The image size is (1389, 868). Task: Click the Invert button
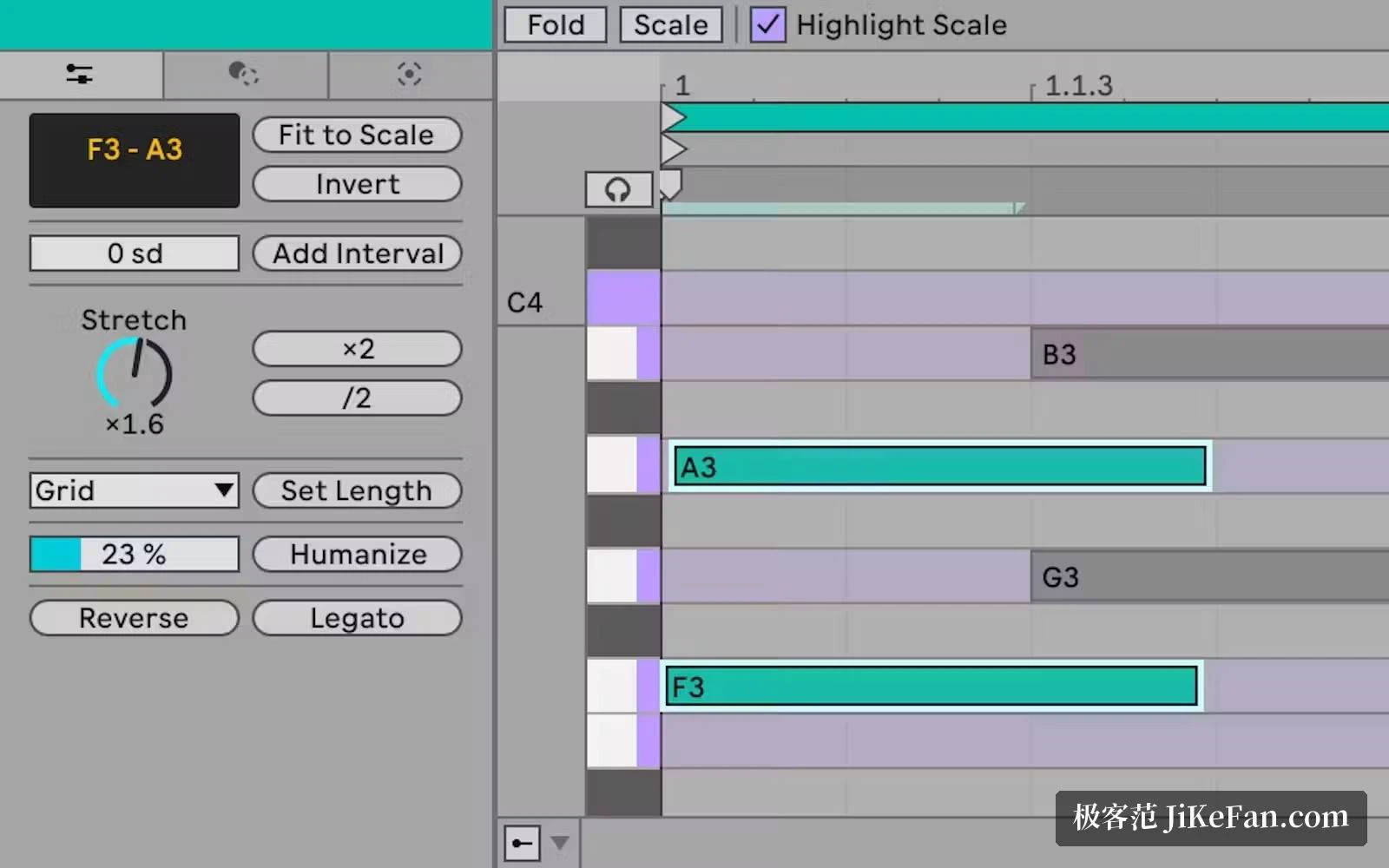(x=357, y=184)
